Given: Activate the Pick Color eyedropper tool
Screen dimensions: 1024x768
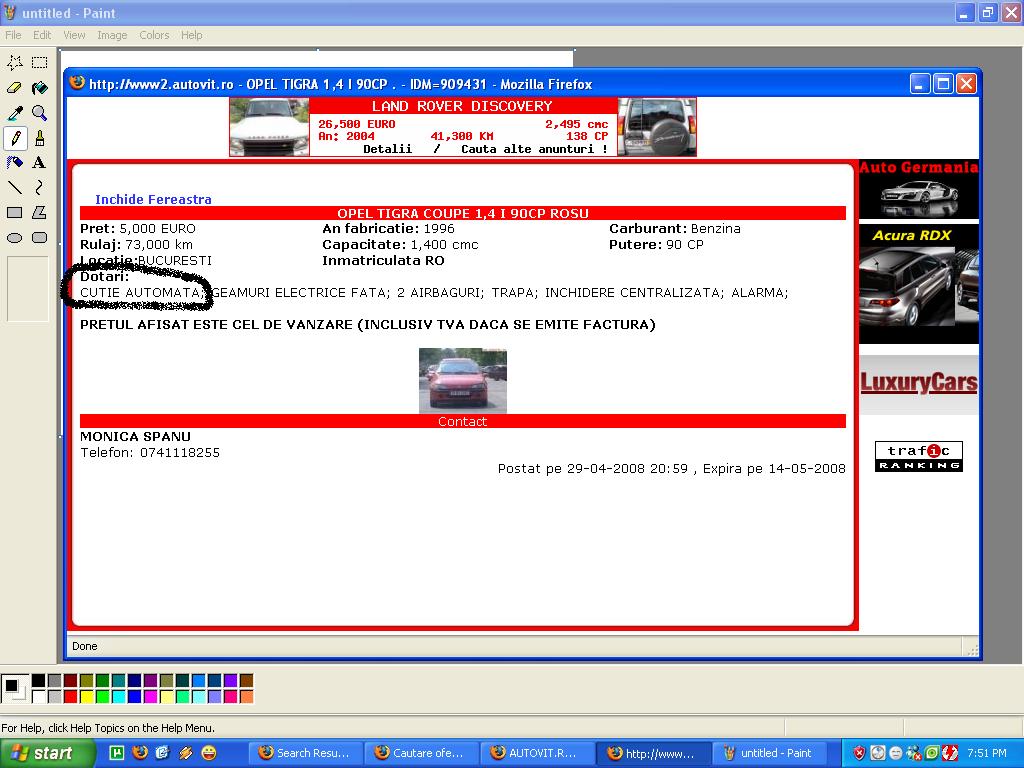Looking at the screenshot, I should point(14,113).
